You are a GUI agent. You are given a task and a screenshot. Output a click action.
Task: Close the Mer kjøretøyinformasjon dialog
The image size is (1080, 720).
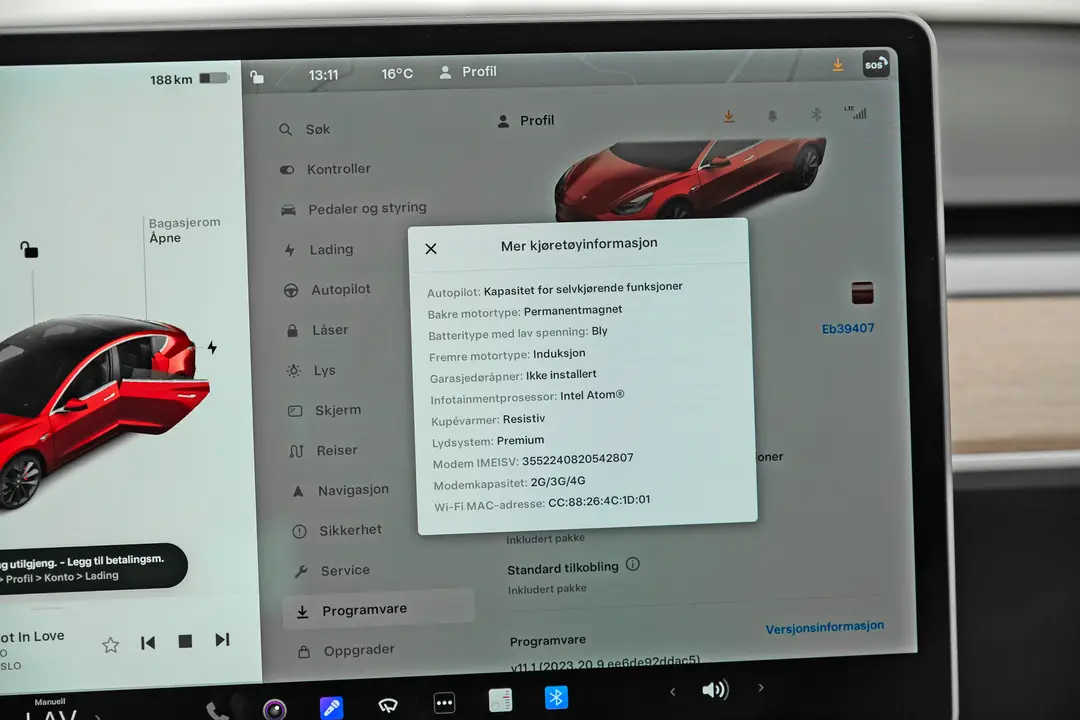(x=431, y=249)
